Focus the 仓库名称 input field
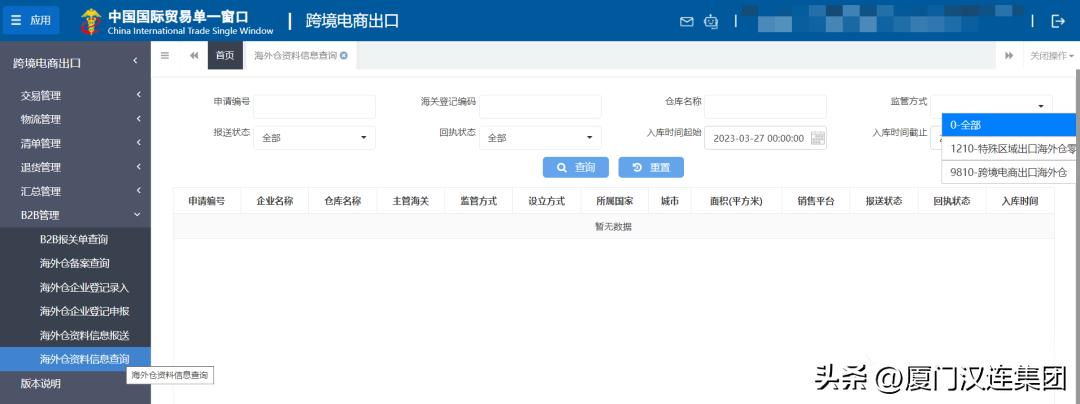This screenshot has width=1080, height=404. 765,107
